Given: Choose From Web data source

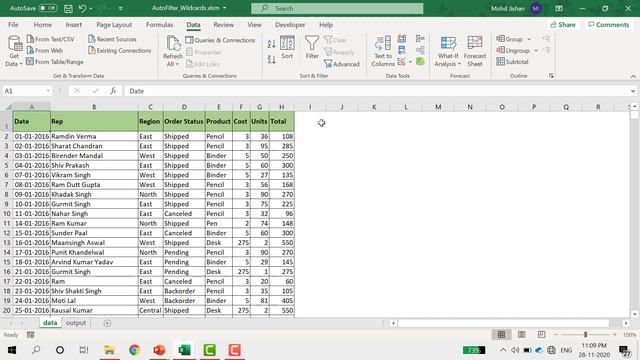Looking at the screenshot, I should click(x=45, y=51).
